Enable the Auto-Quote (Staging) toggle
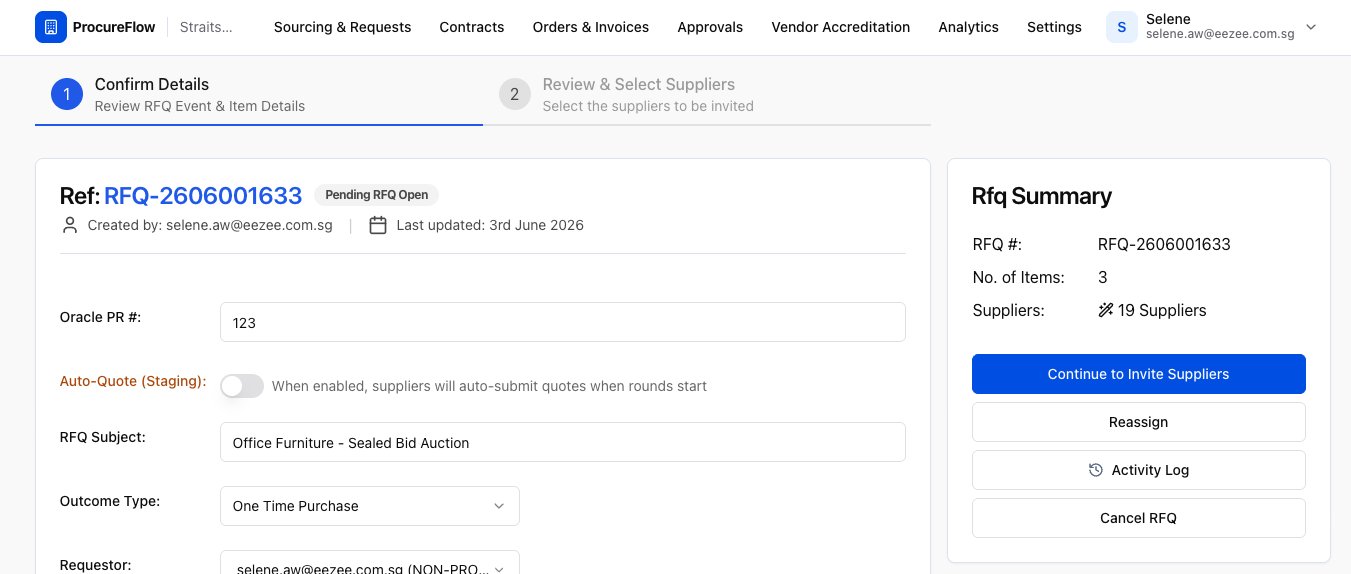 click(242, 386)
